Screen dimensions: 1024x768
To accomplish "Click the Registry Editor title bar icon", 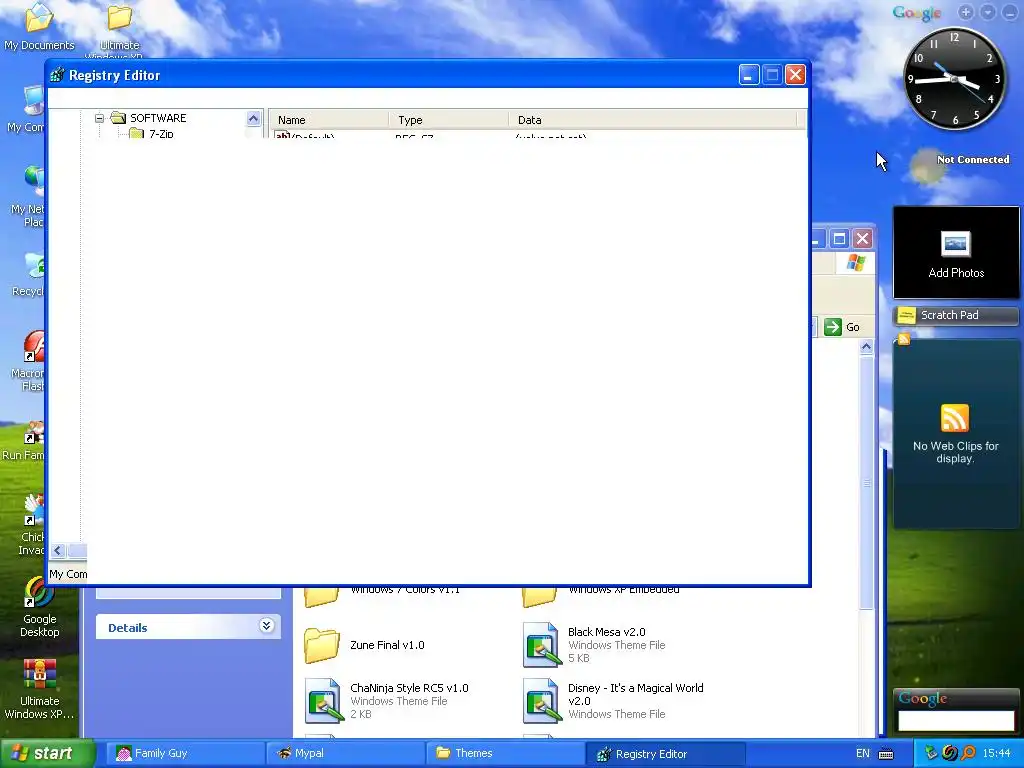I will tap(57, 75).
